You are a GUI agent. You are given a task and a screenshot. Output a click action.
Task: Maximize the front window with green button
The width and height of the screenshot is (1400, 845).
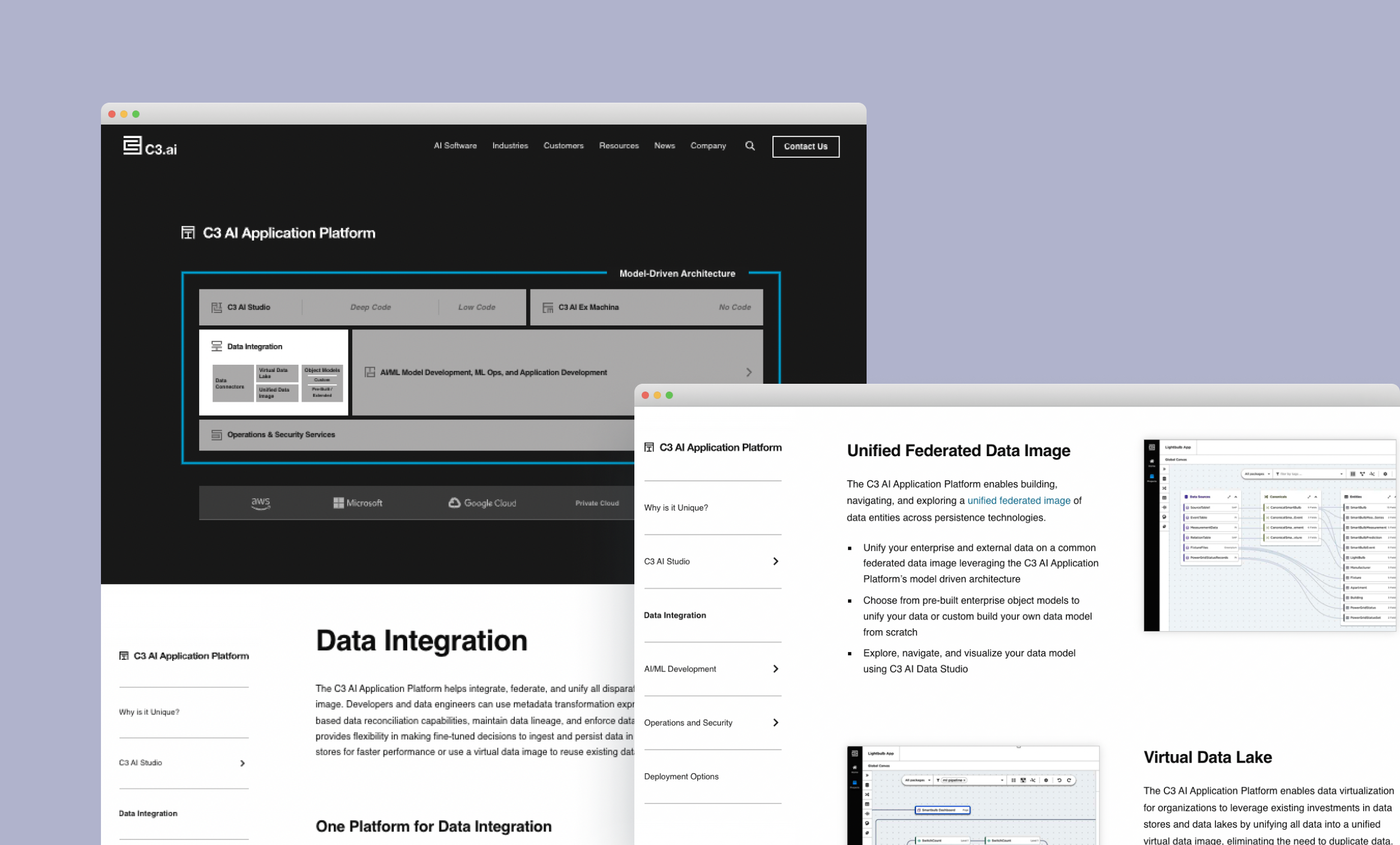pos(669,396)
